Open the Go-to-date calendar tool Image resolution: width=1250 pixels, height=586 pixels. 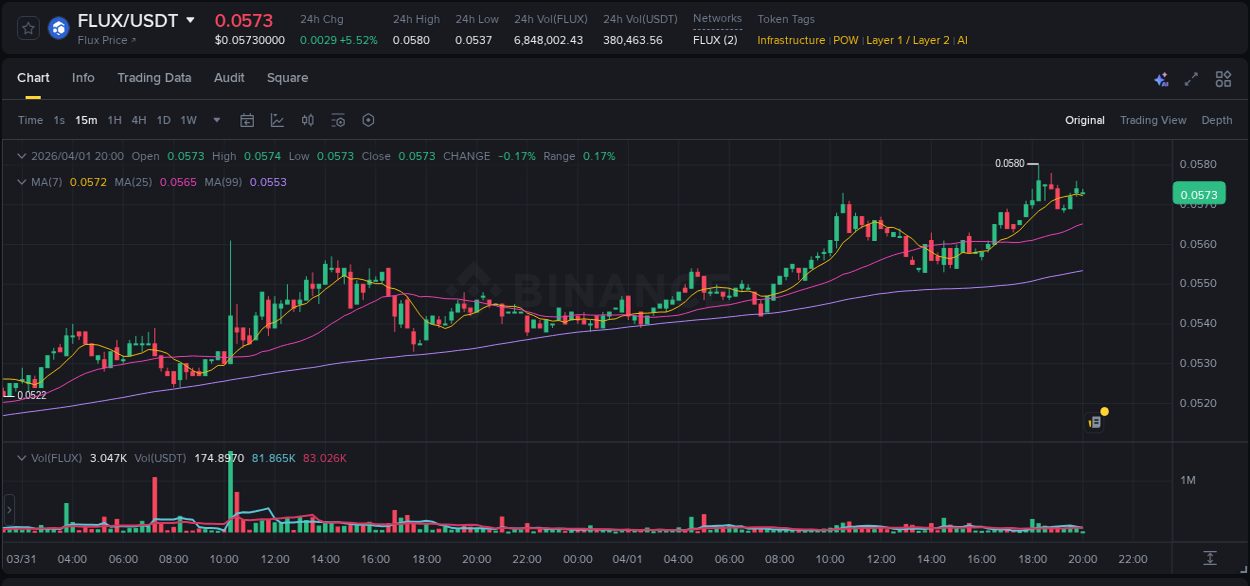pyautogui.click(x=247, y=120)
